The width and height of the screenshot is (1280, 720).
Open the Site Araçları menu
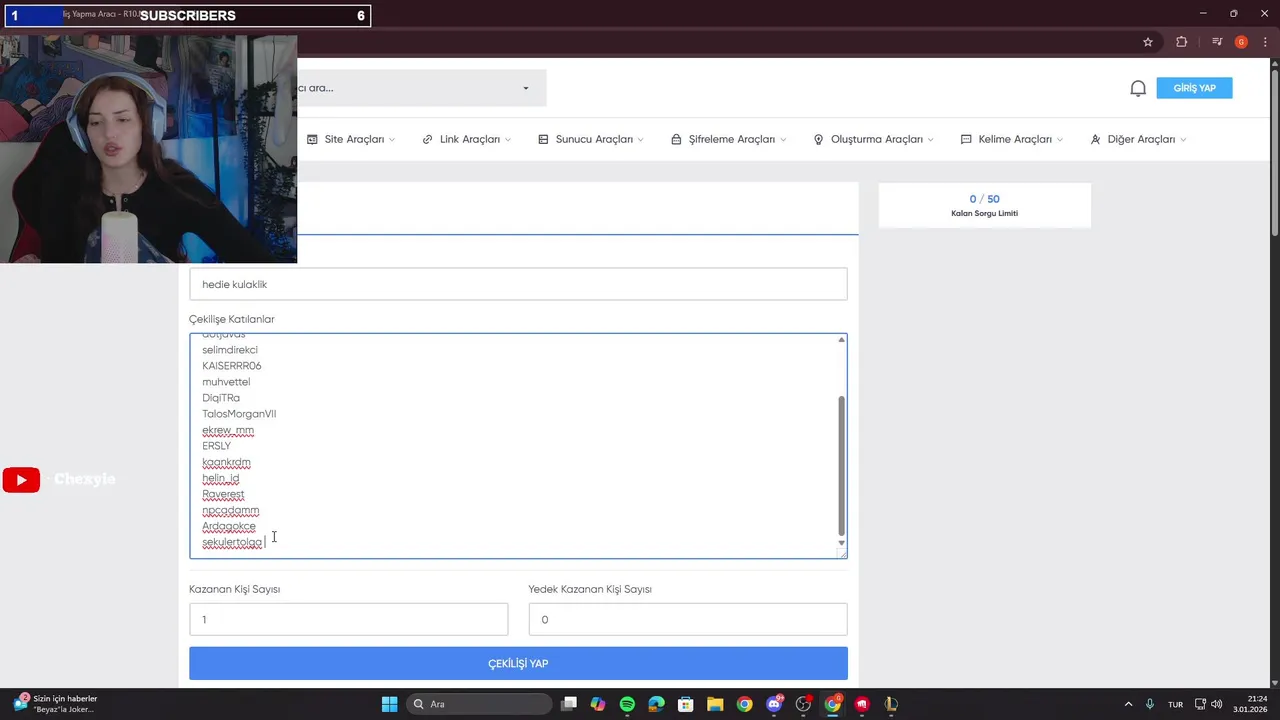pyautogui.click(x=351, y=139)
